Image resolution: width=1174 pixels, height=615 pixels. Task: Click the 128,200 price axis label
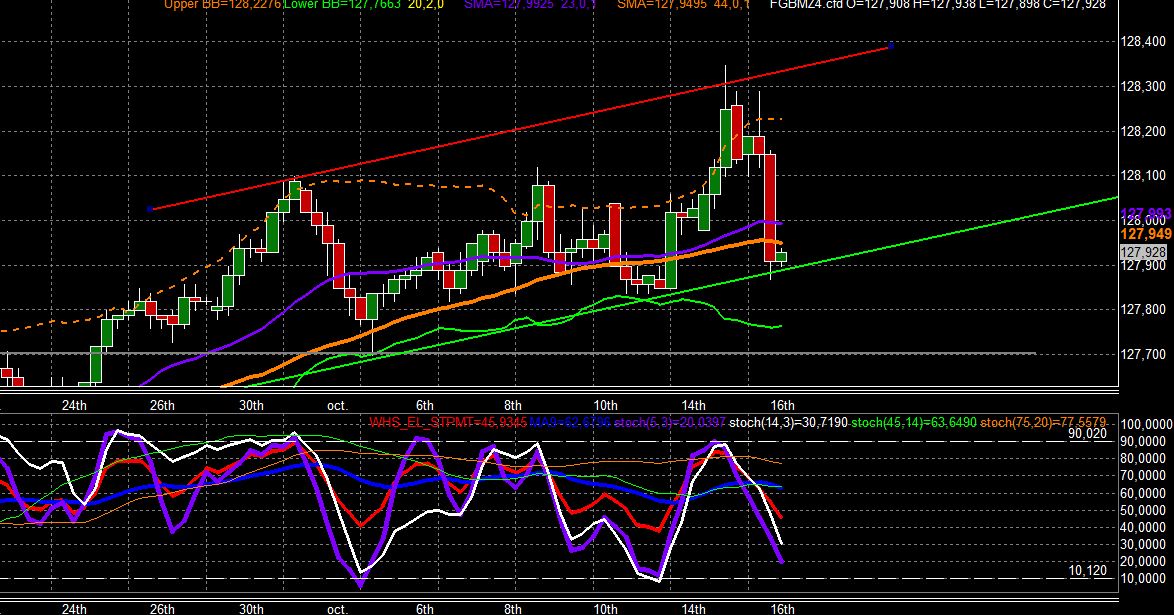coord(1143,131)
